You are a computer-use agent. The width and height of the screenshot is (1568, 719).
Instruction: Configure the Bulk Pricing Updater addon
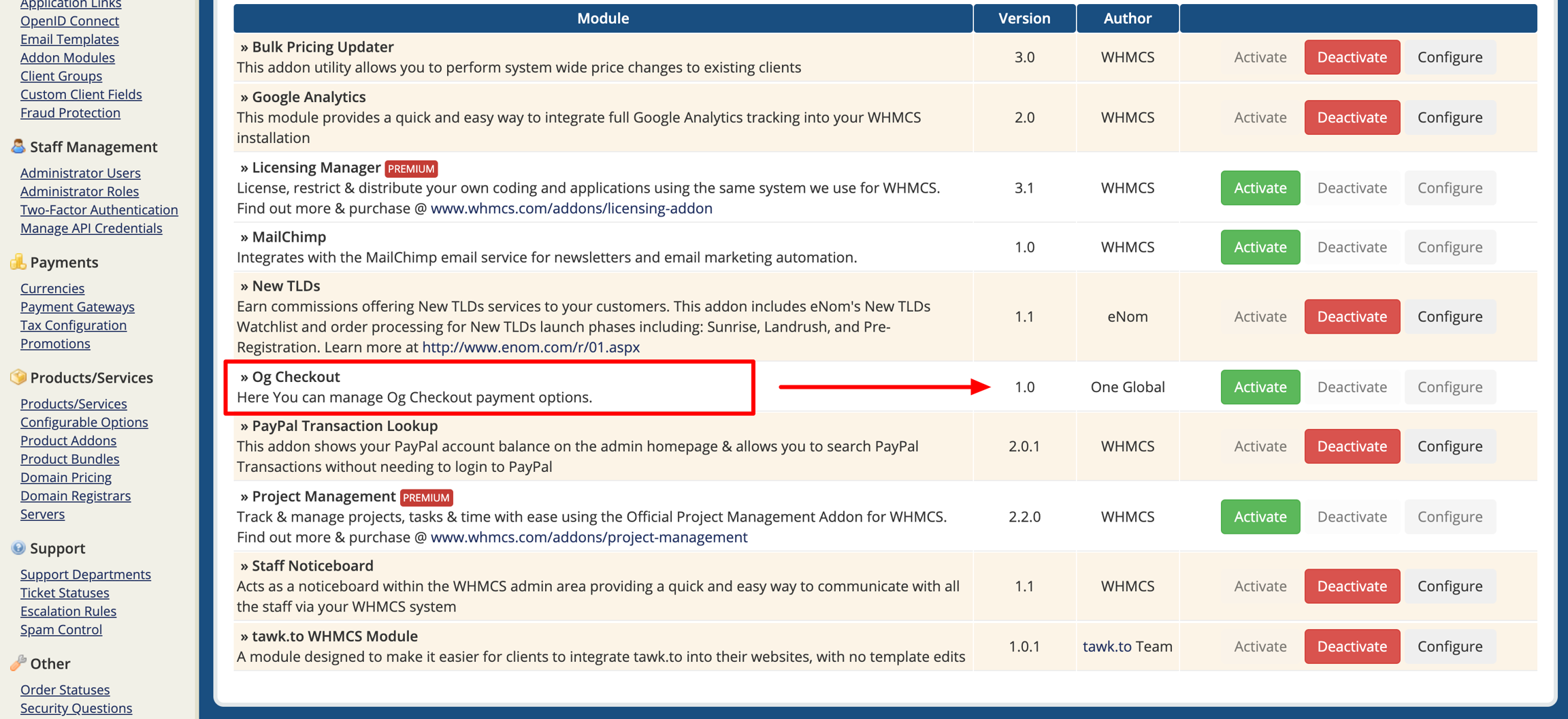tap(1449, 57)
